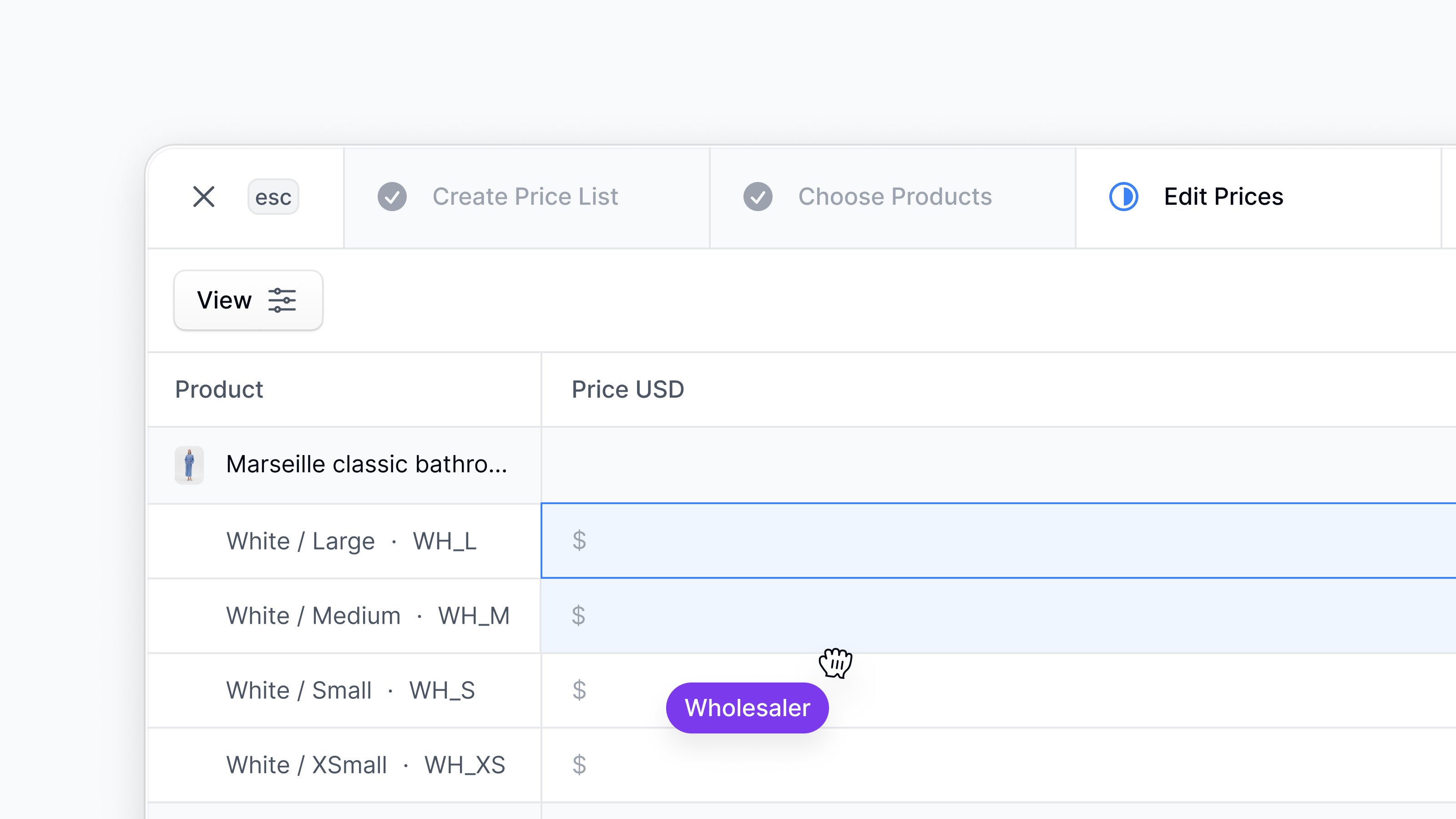Screen dimensions: 1456x819
Task: Click the White / Small price field
Action: click(998, 690)
